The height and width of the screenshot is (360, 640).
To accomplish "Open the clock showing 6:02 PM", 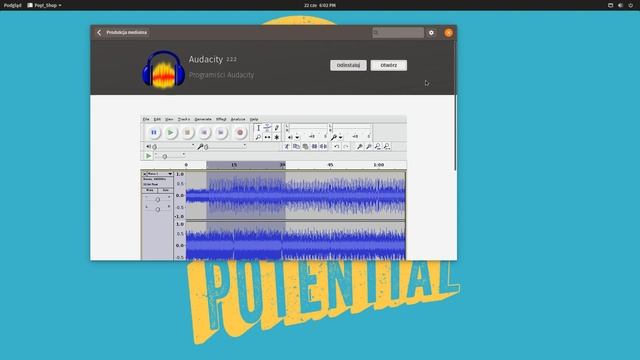I will pyautogui.click(x=320, y=5).
